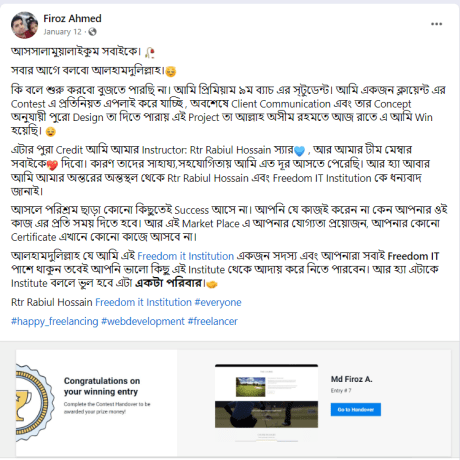Click Firoz Ahmed's profile picture
The image size is (460, 460).
(24, 25)
